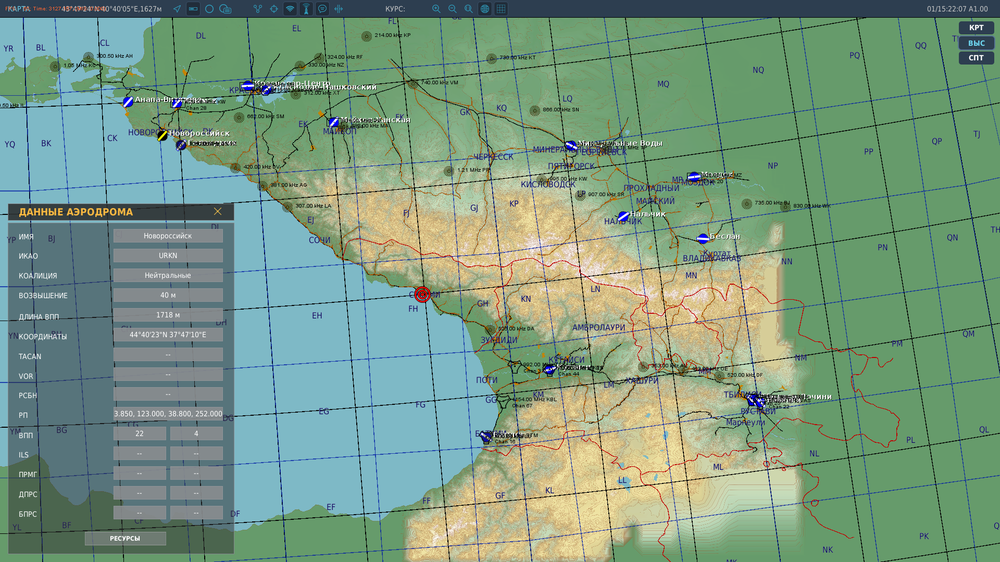This screenshot has width=1000, height=562.
Task: Select the Минеральные Воды airfield icon
Action: pyautogui.click(x=571, y=146)
